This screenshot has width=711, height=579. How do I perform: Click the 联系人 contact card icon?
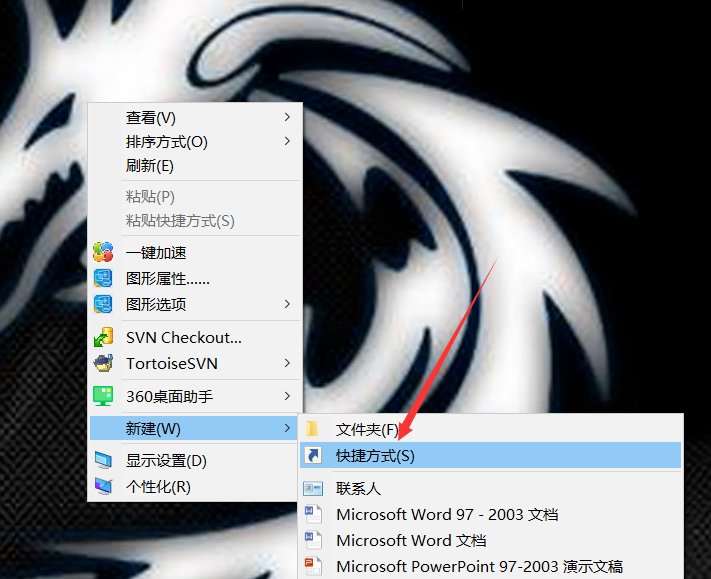coord(313,488)
